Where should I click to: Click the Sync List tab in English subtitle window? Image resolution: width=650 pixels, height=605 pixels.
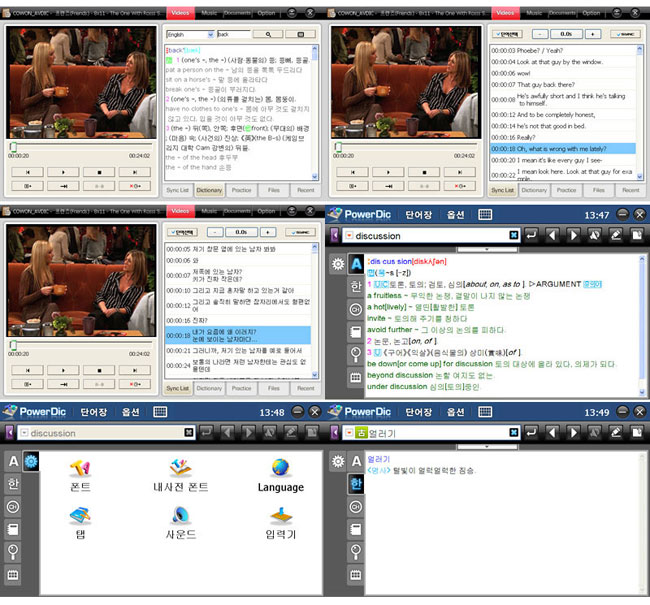point(502,190)
